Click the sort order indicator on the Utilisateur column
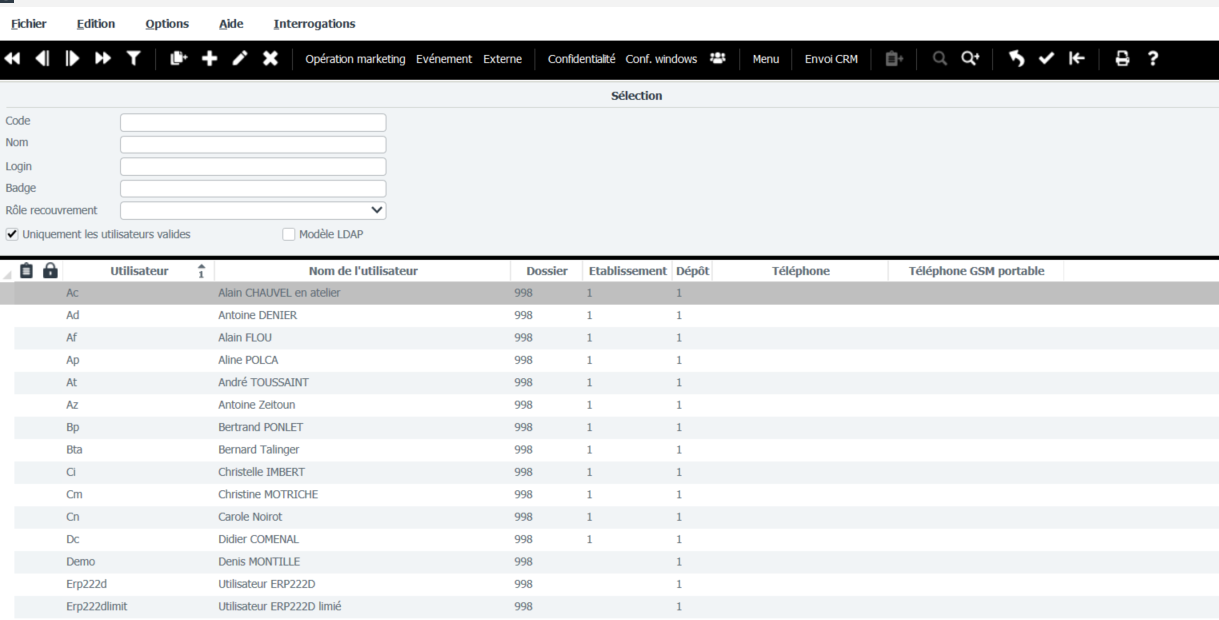Screen dimensions: 1219x620 pyautogui.click(x=201, y=271)
